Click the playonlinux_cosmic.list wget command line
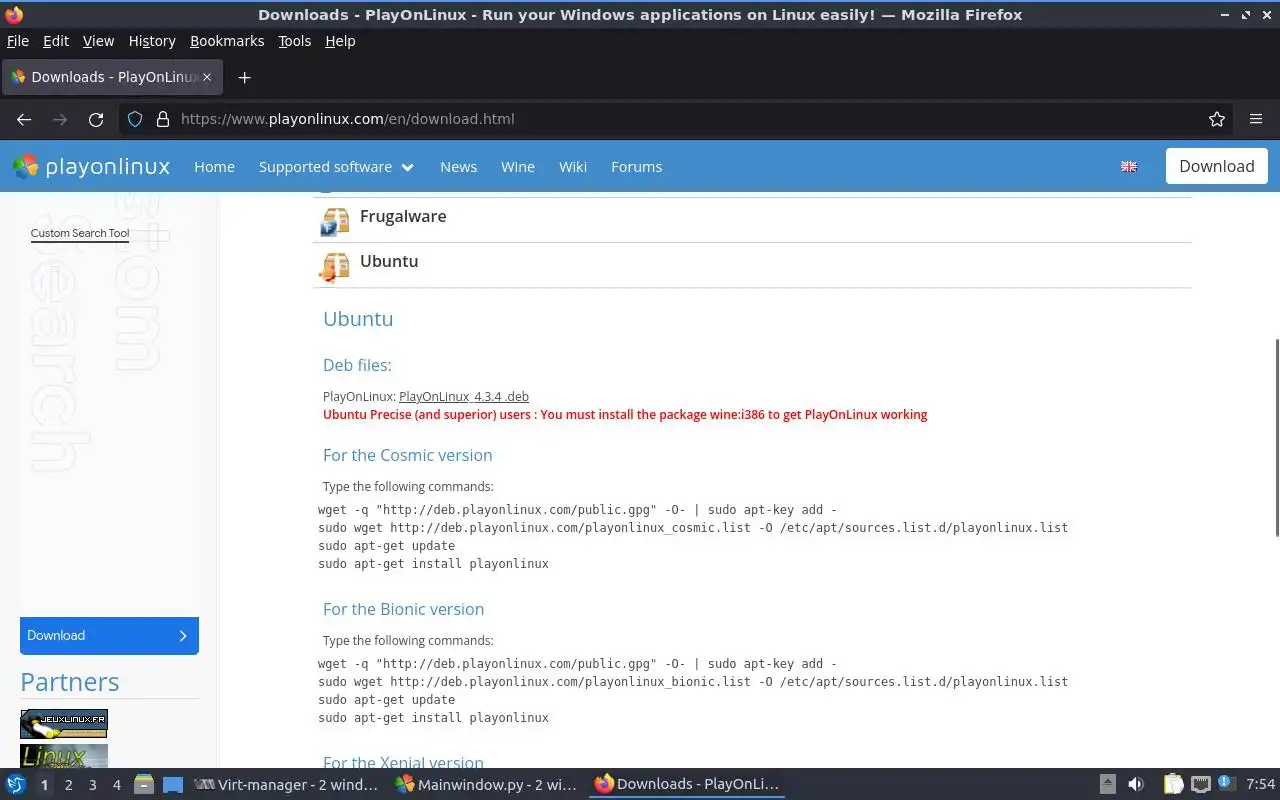The height and width of the screenshot is (800, 1280). pyautogui.click(x=693, y=528)
